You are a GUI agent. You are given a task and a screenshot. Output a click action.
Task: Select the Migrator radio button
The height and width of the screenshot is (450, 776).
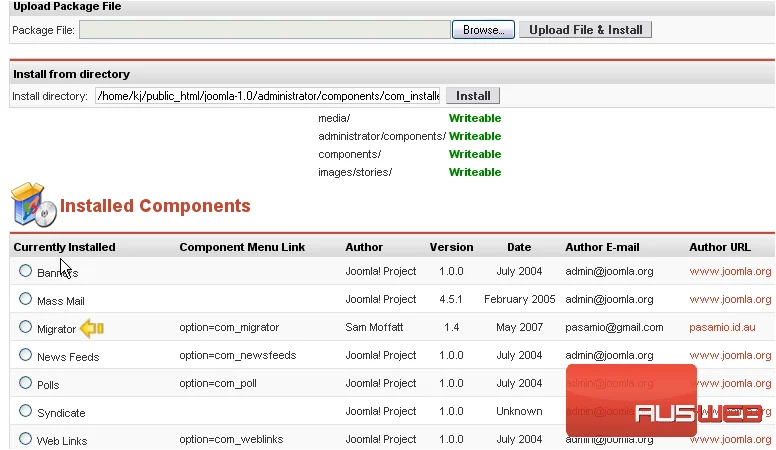(x=25, y=327)
